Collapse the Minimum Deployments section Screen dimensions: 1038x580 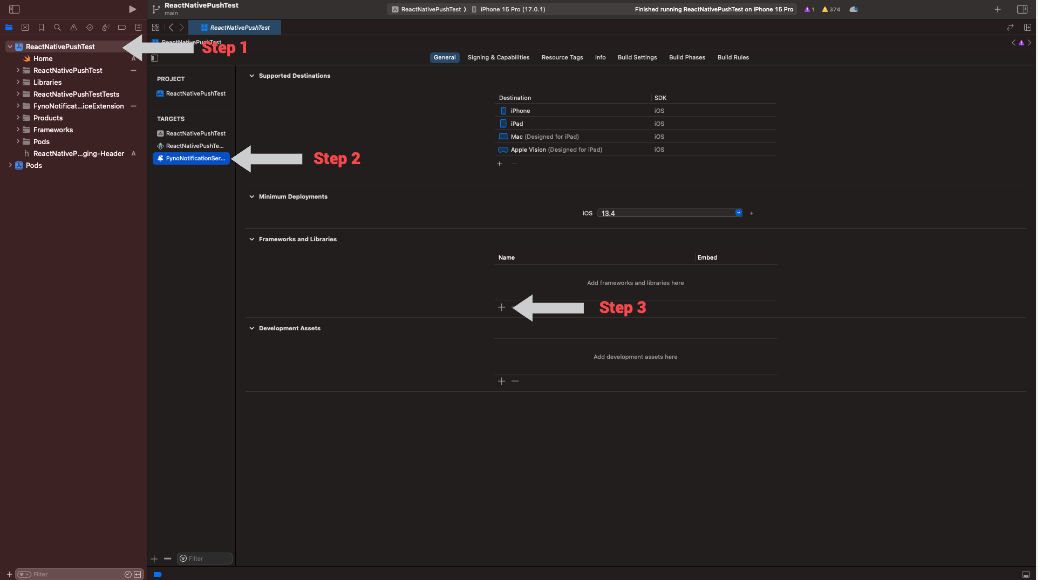point(252,197)
